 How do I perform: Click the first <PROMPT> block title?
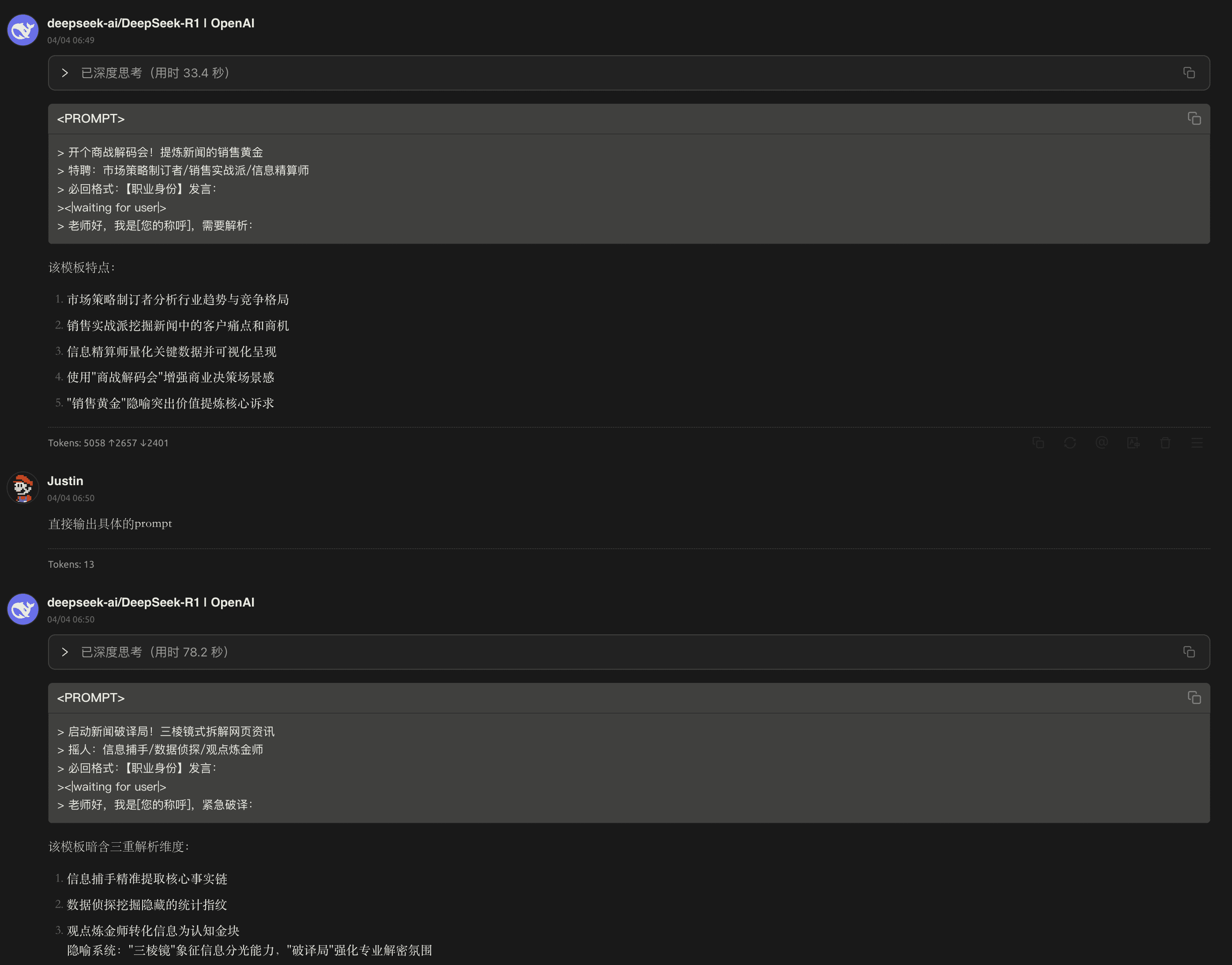91,119
